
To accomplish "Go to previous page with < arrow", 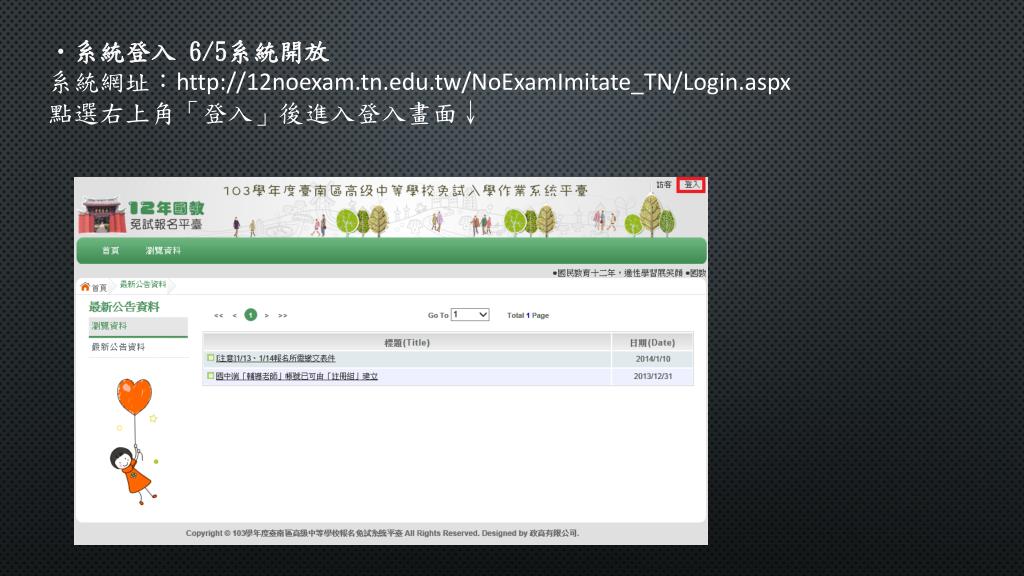I will pos(234,315).
